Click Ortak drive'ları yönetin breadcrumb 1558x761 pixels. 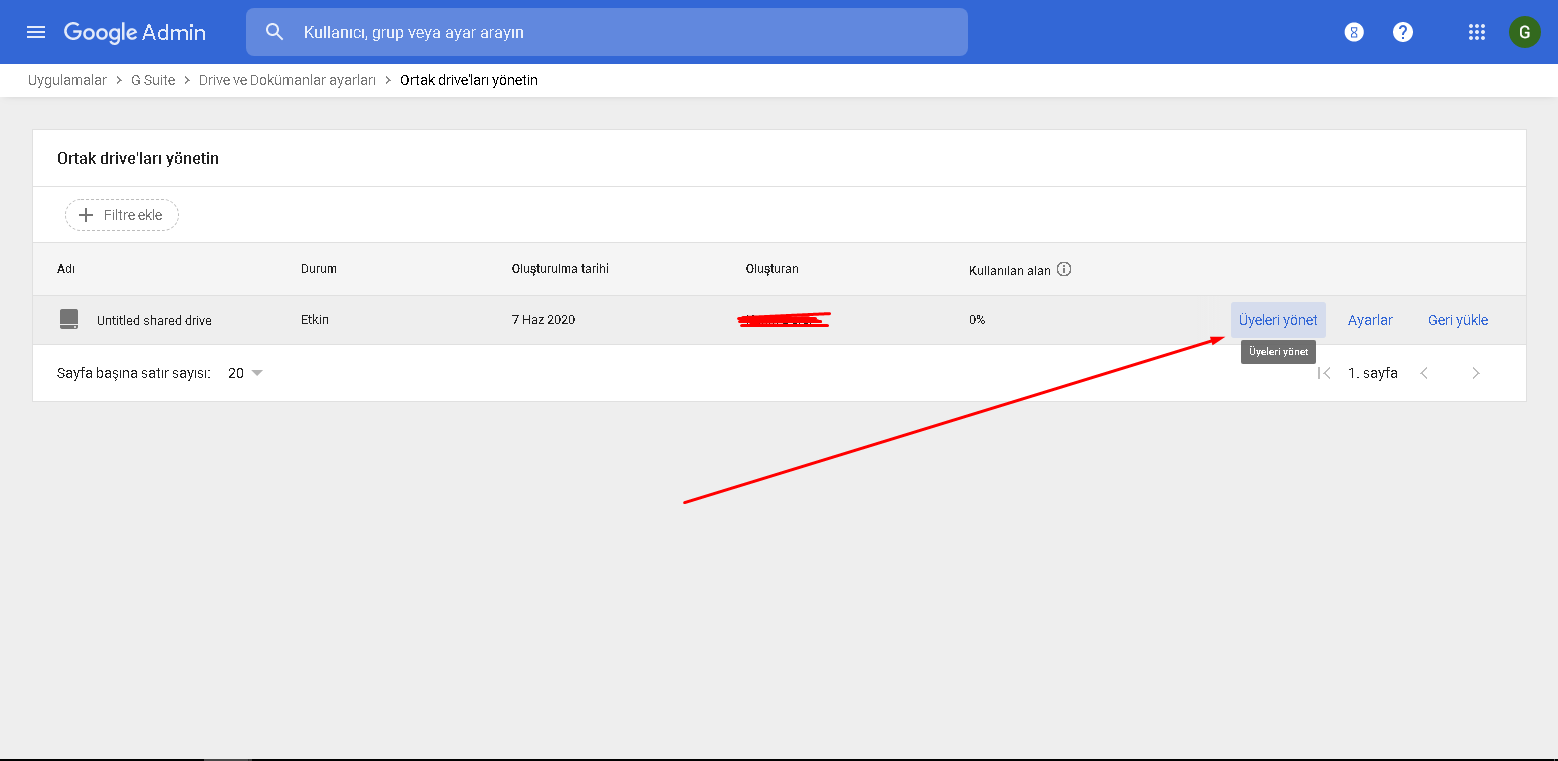point(469,80)
